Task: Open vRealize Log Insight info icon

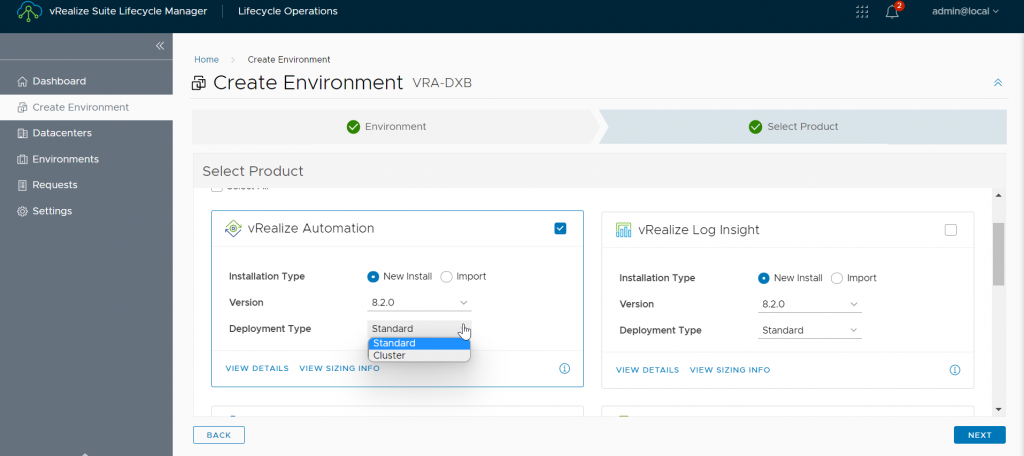Action: (x=955, y=370)
